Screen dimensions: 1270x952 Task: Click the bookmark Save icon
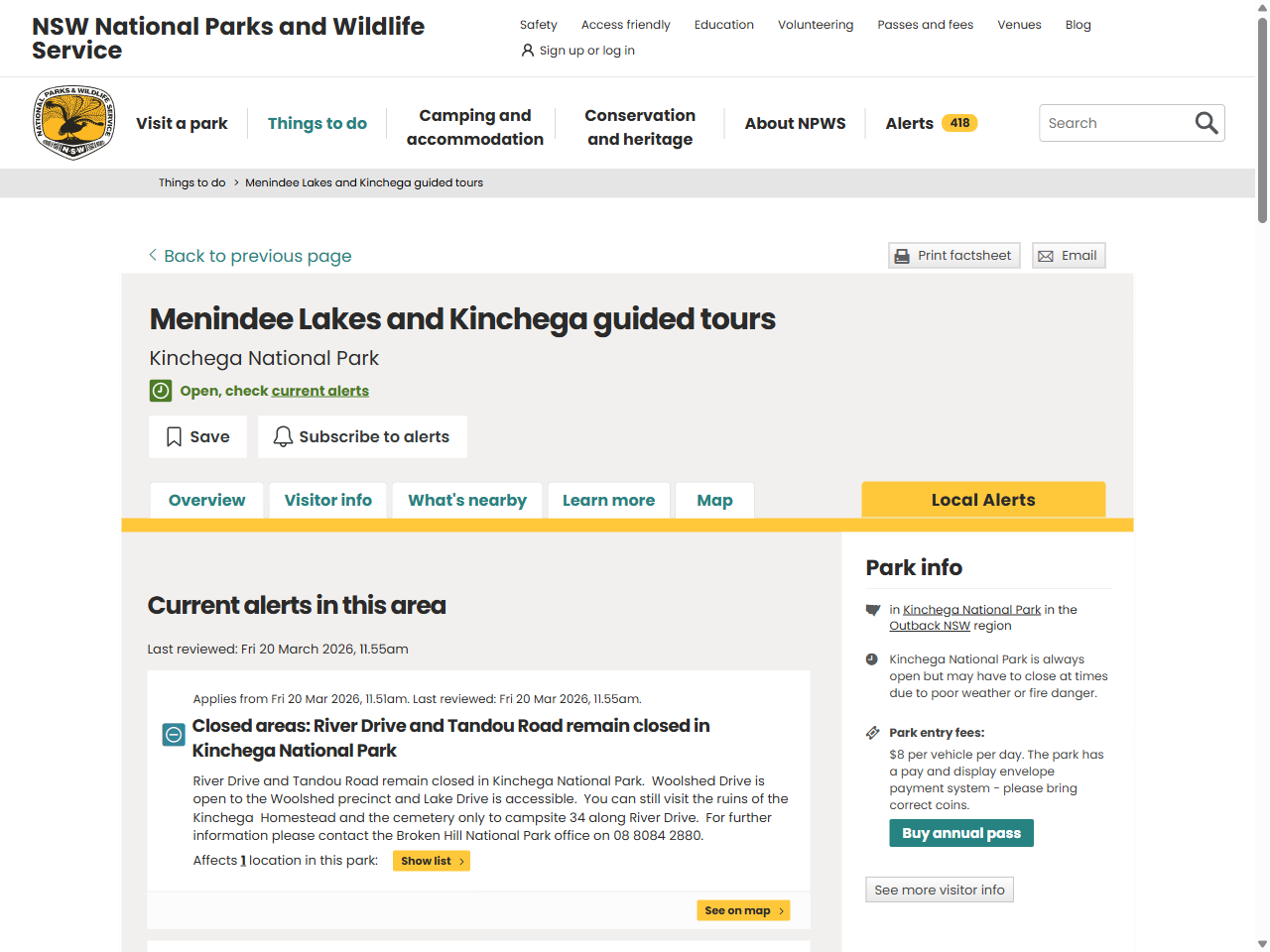[x=174, y=437]
